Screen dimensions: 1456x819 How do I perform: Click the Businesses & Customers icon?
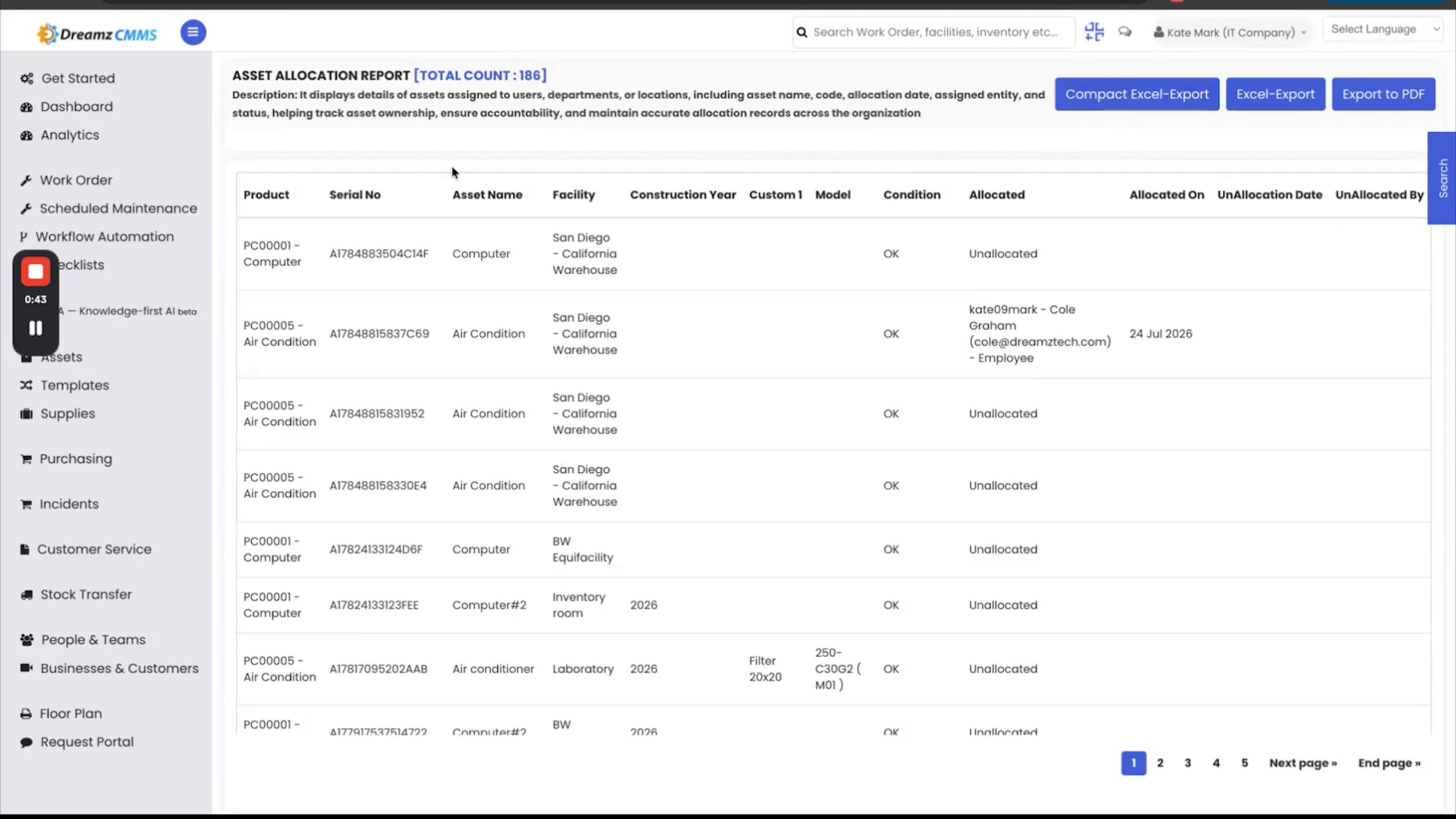click(26, 668)
